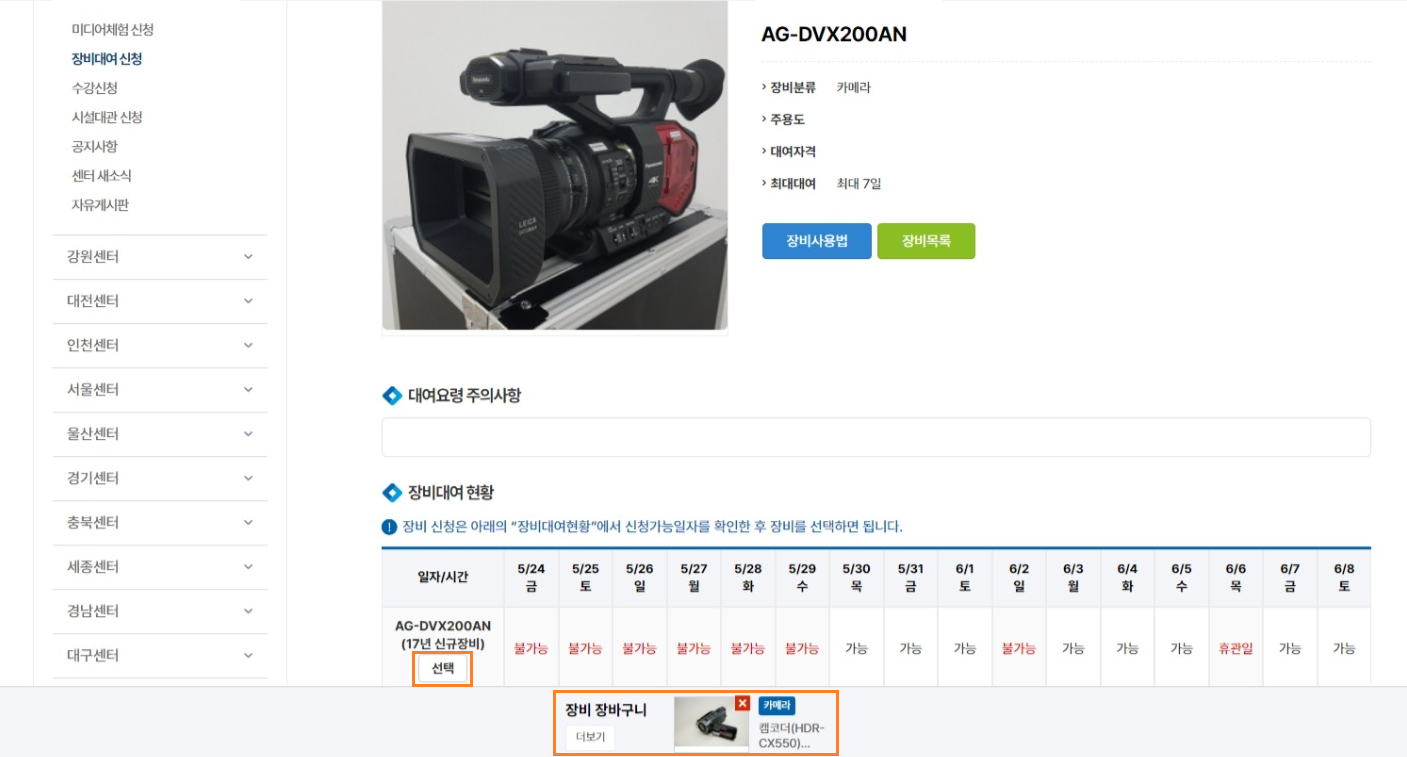The image size is (1407, 757).
Task: Click 불가능 cell under 5/26
Action: point(639,648)
